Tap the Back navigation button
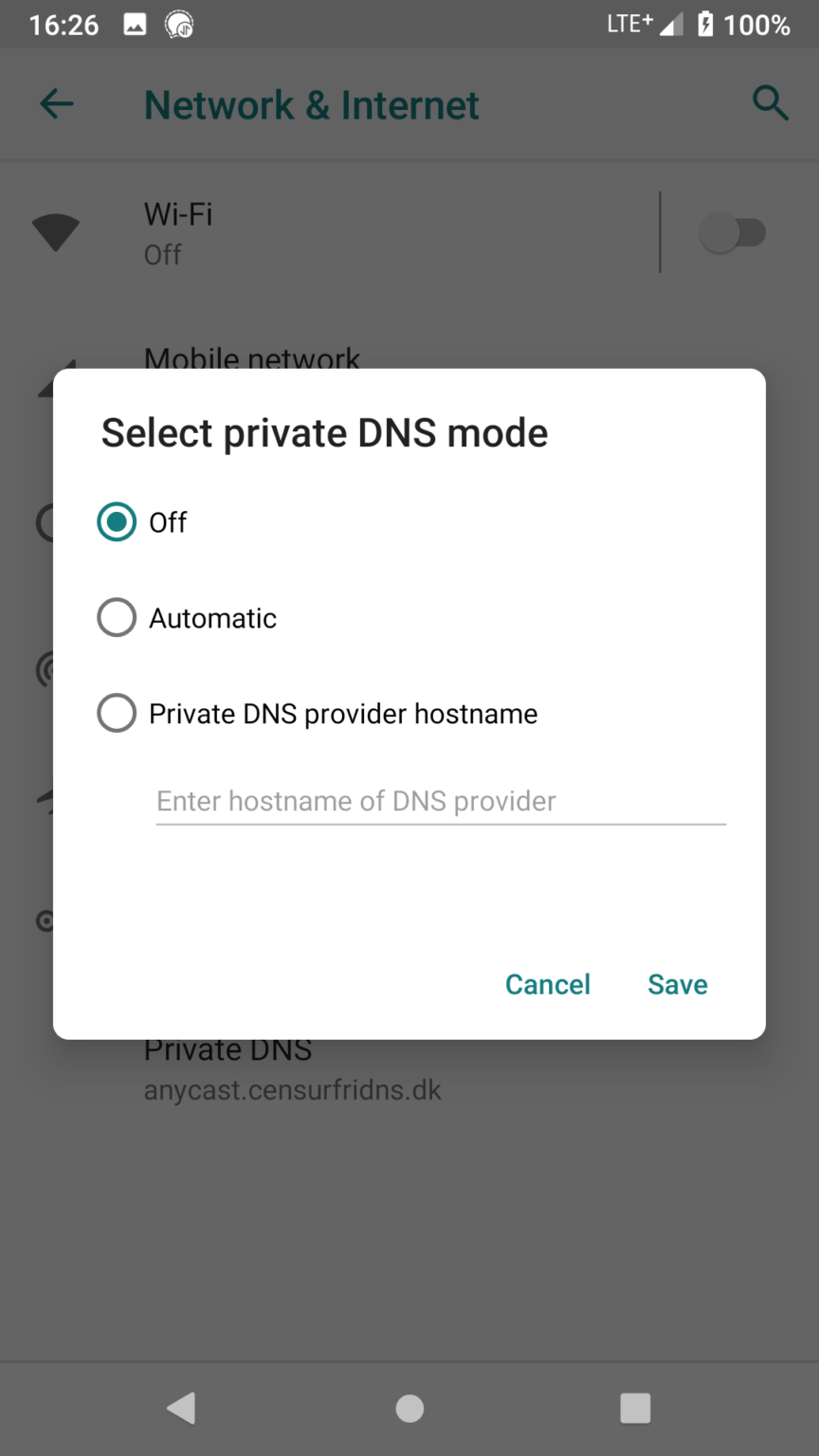This screenshot has width=819, height=1456. (182, 1409)
